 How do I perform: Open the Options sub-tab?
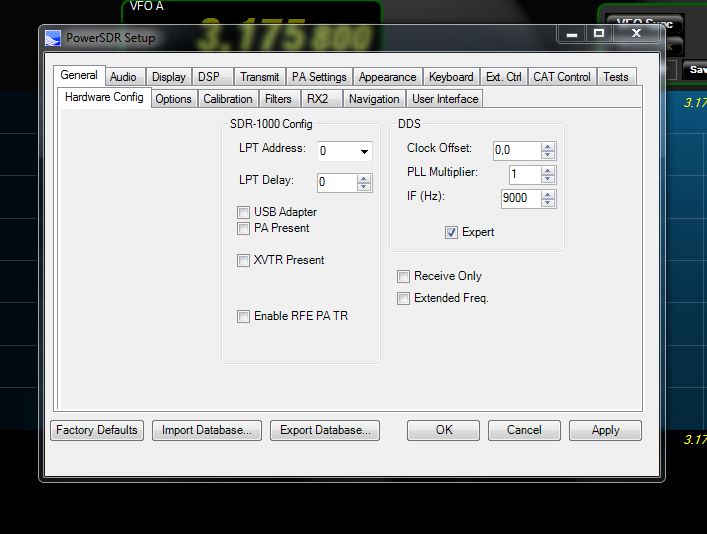coord(173,99)
